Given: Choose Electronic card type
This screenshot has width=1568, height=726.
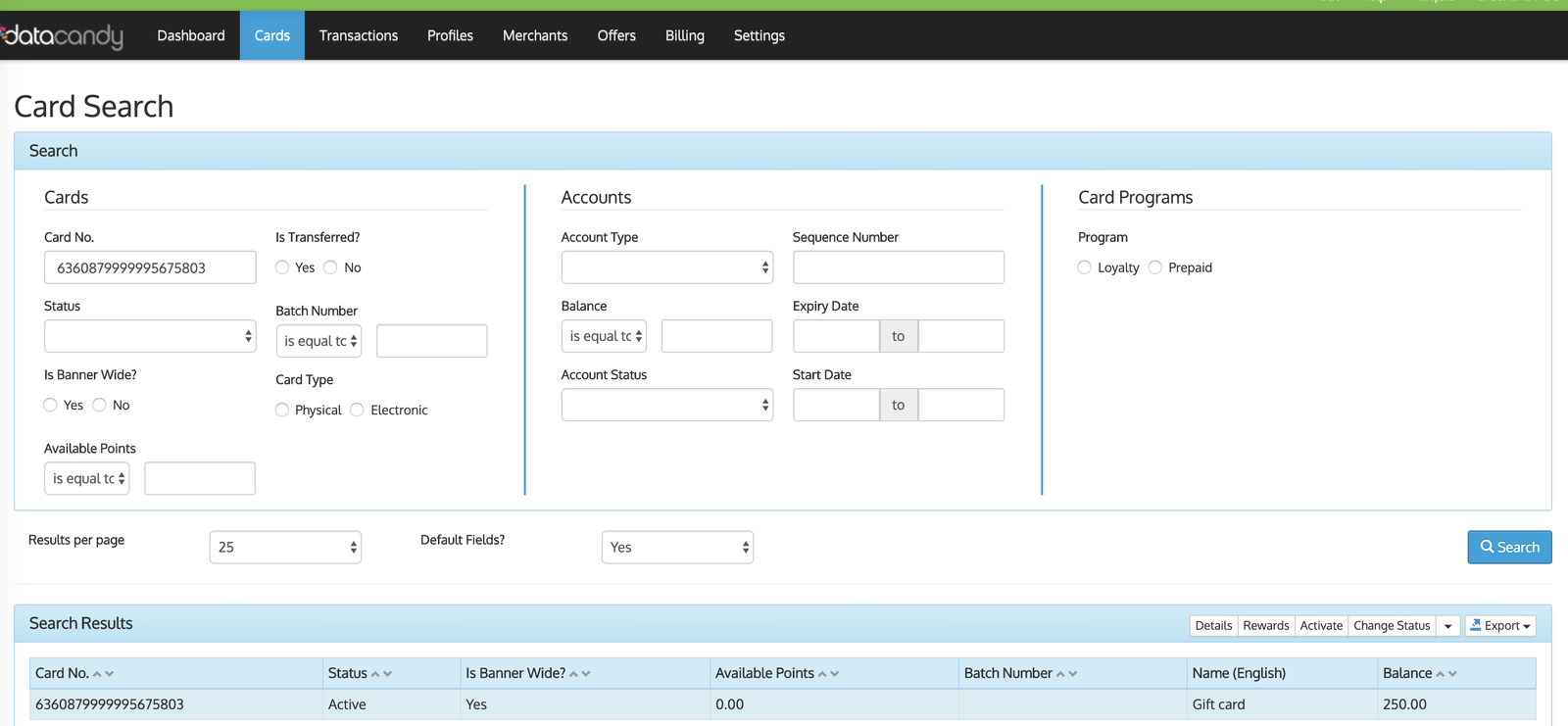Looking at the screenshot, I should click(357, 410).
